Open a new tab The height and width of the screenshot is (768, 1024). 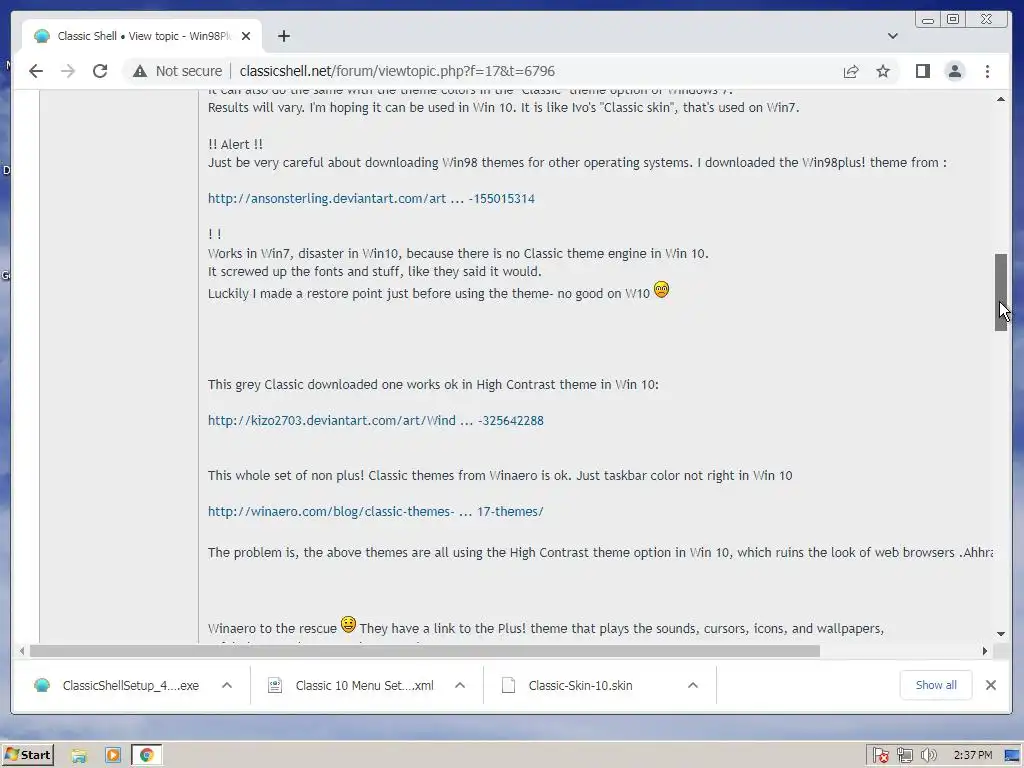283,36
